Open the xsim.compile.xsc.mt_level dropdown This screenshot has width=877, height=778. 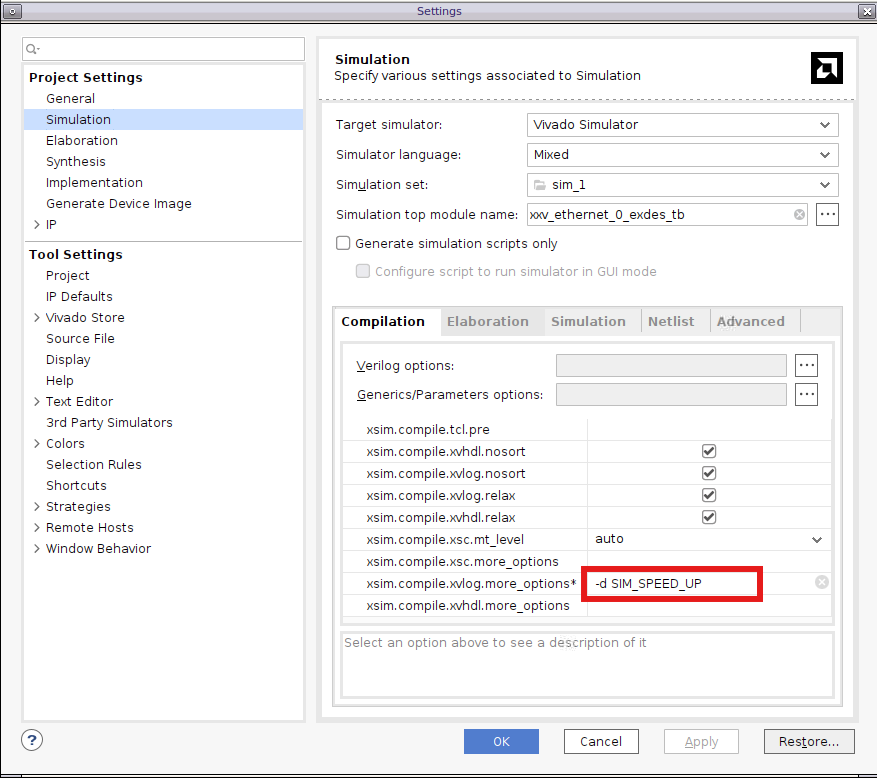click(x=817, y=539)
